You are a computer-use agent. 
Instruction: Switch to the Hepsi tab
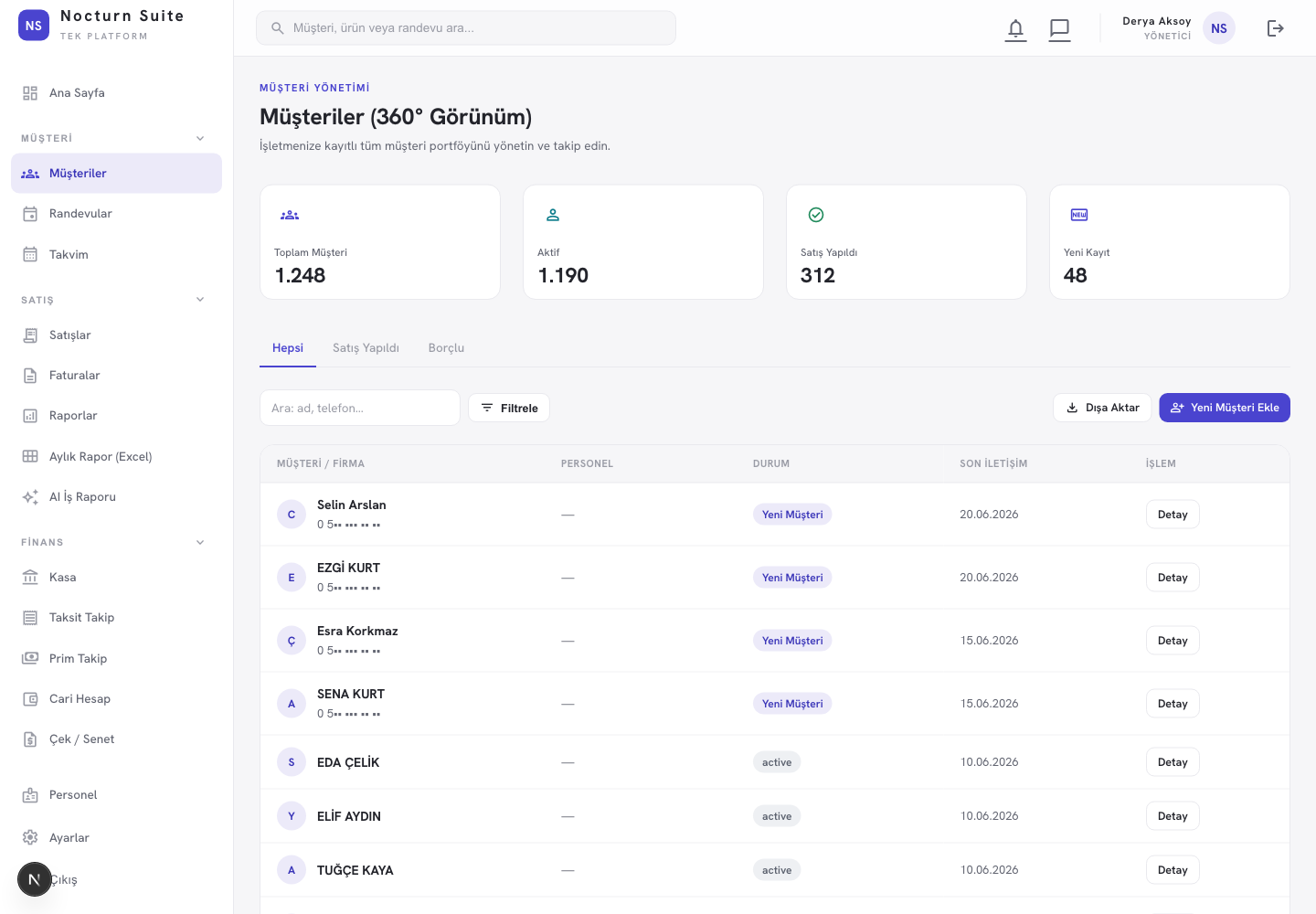[x=288, y=348]
